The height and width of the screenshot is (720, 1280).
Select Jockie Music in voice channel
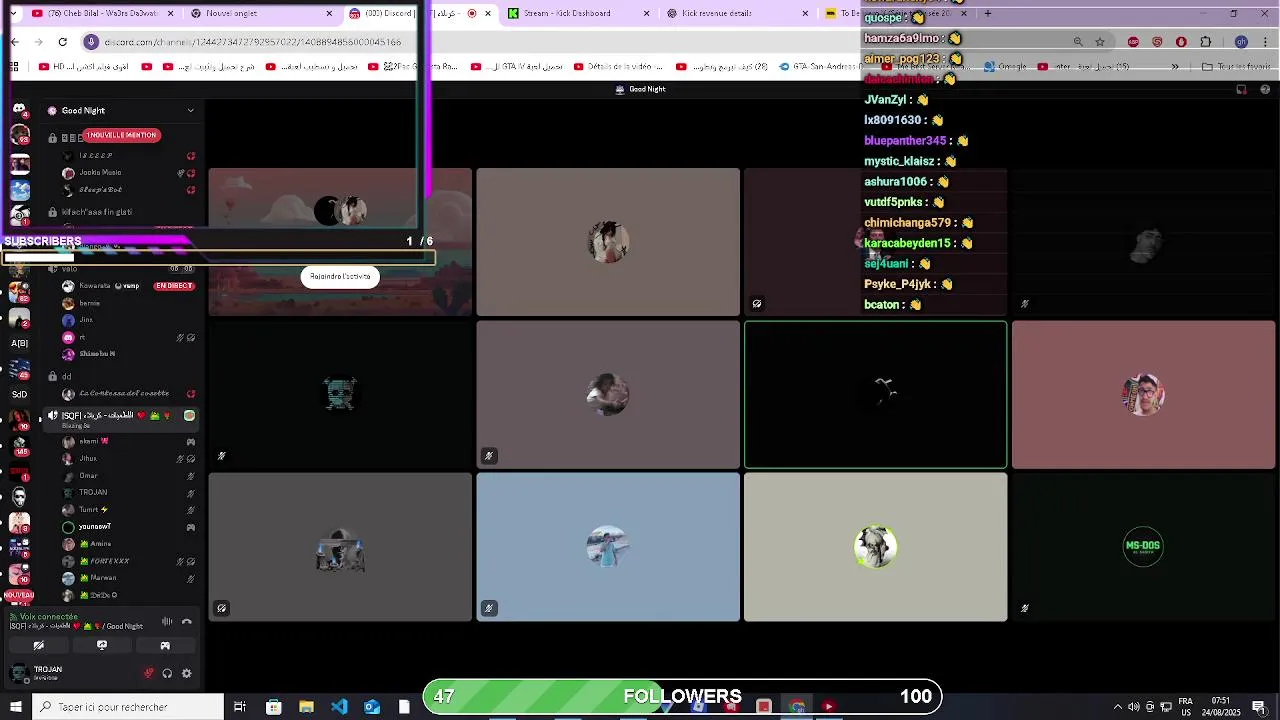[x=100, y=173]
